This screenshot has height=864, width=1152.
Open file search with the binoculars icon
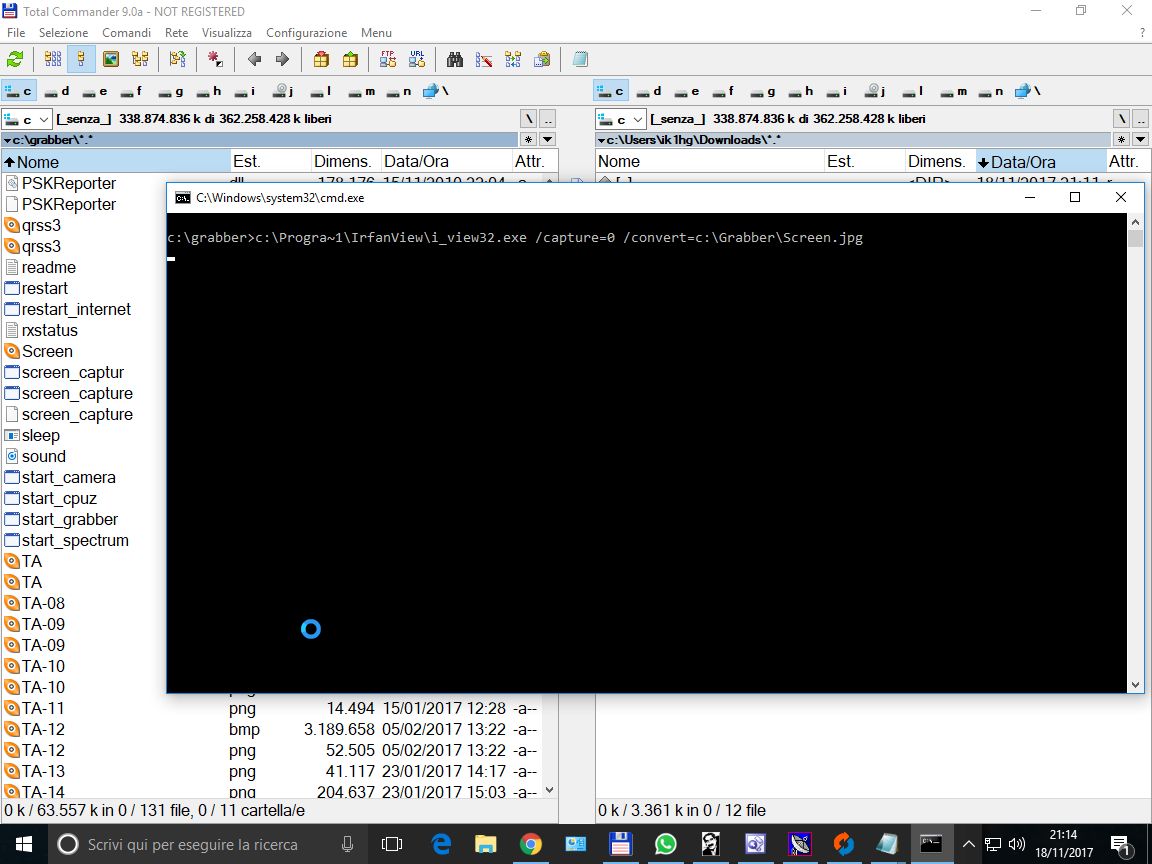pos(455,59)
